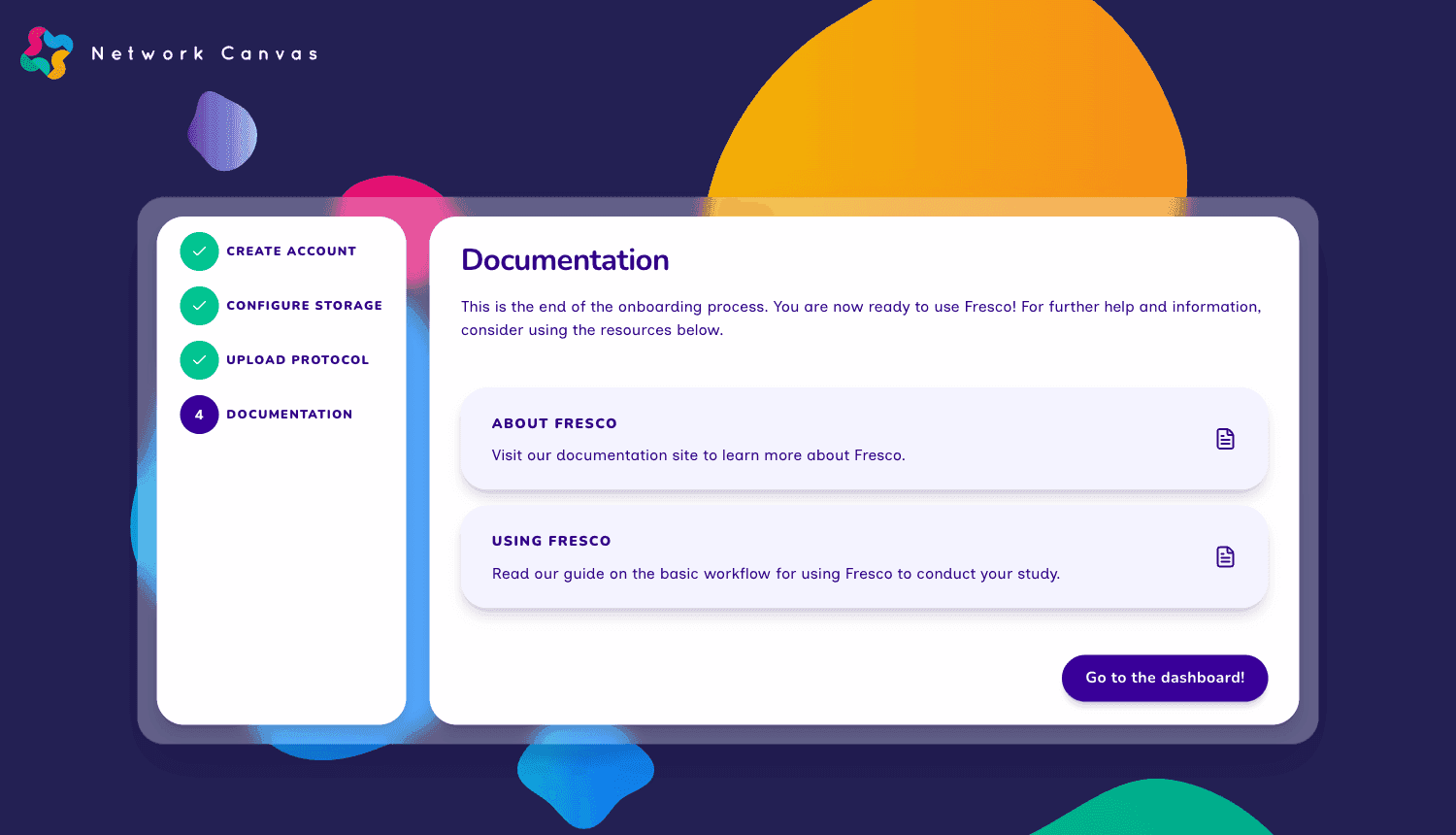Select the Documentation step label in sidebar
1456x835 pixels.
point(289,415)
